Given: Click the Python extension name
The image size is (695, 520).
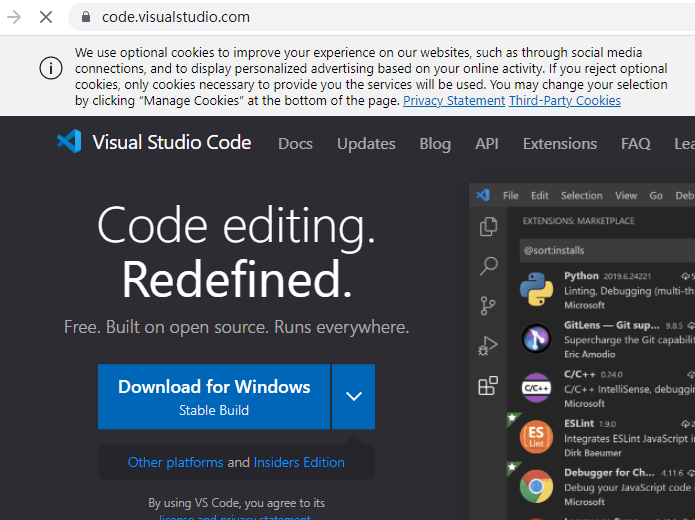Looking at the screenshot, I should click(x=581, y=276).
